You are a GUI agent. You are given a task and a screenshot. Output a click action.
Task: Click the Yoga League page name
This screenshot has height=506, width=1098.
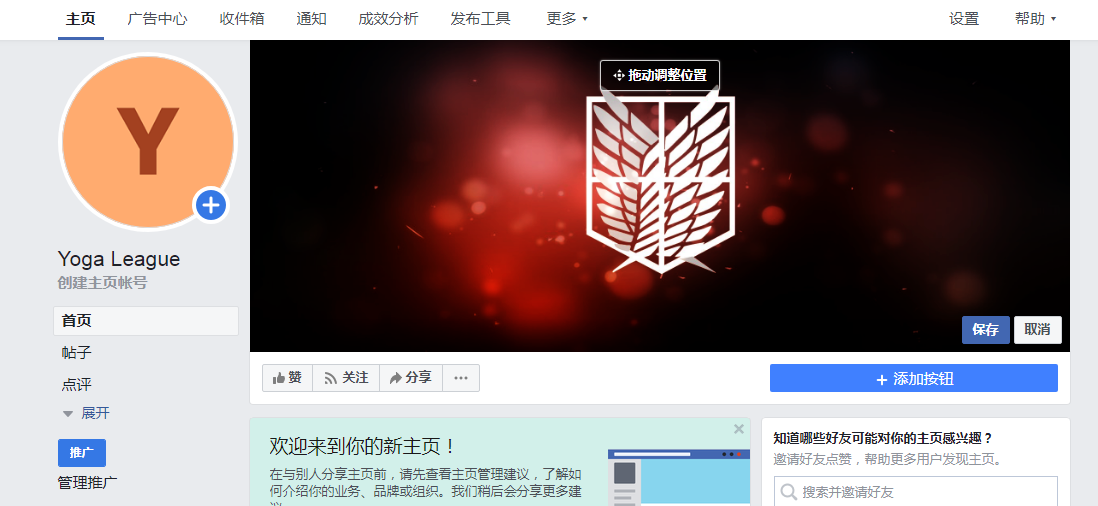pos(119,259)
